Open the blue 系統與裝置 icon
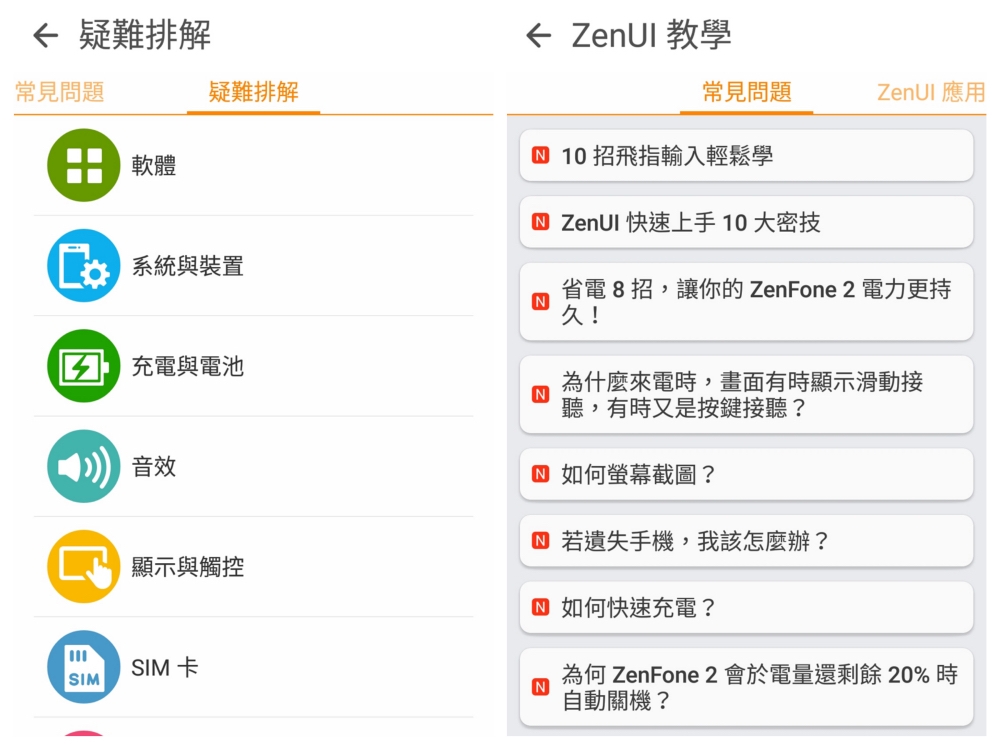Viewport: 1000px width, 750px height. (83, 266)
